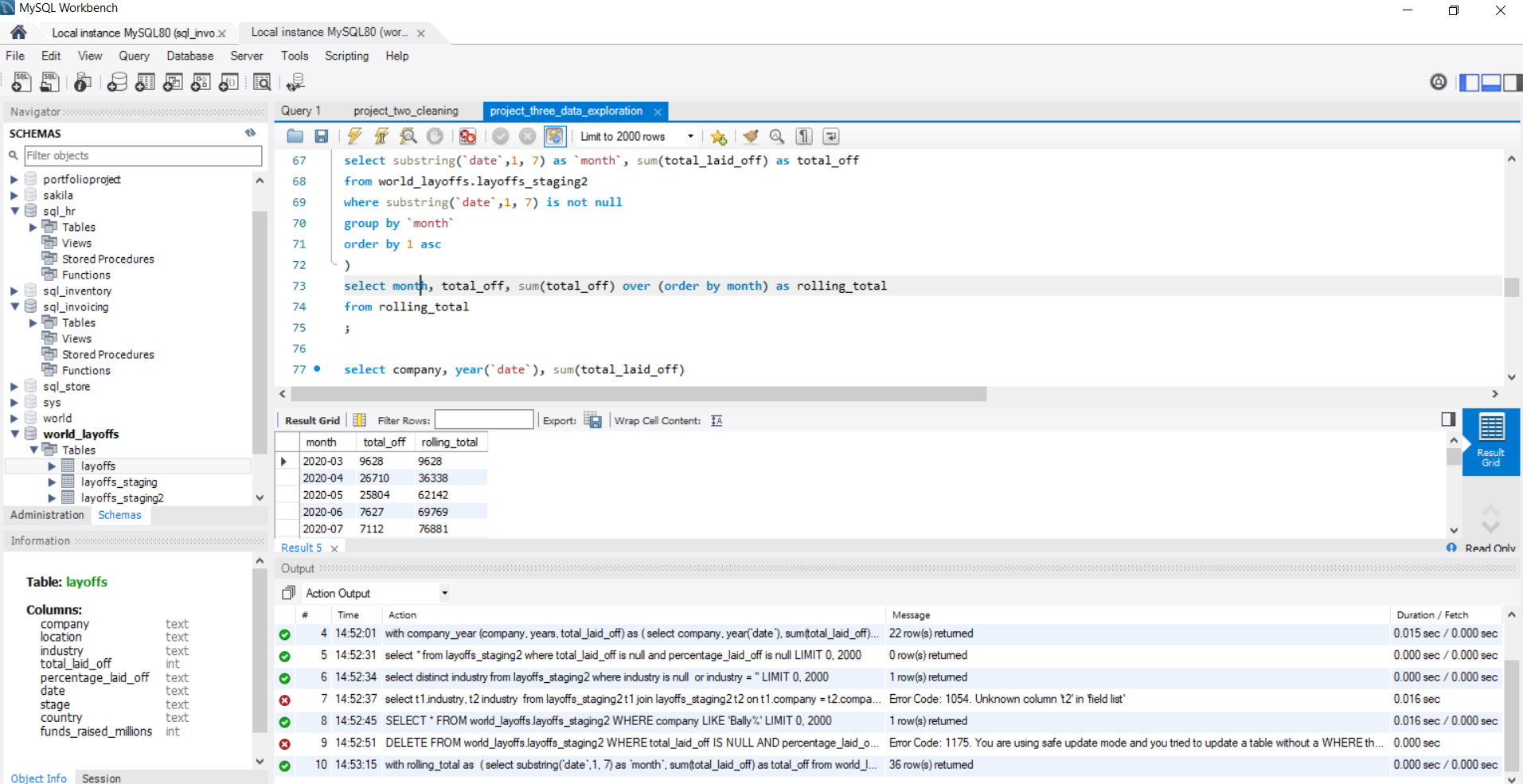This screenshot has height=784, width=1523.
Task: Save snippet with star icon
Action: coord(718,136)
